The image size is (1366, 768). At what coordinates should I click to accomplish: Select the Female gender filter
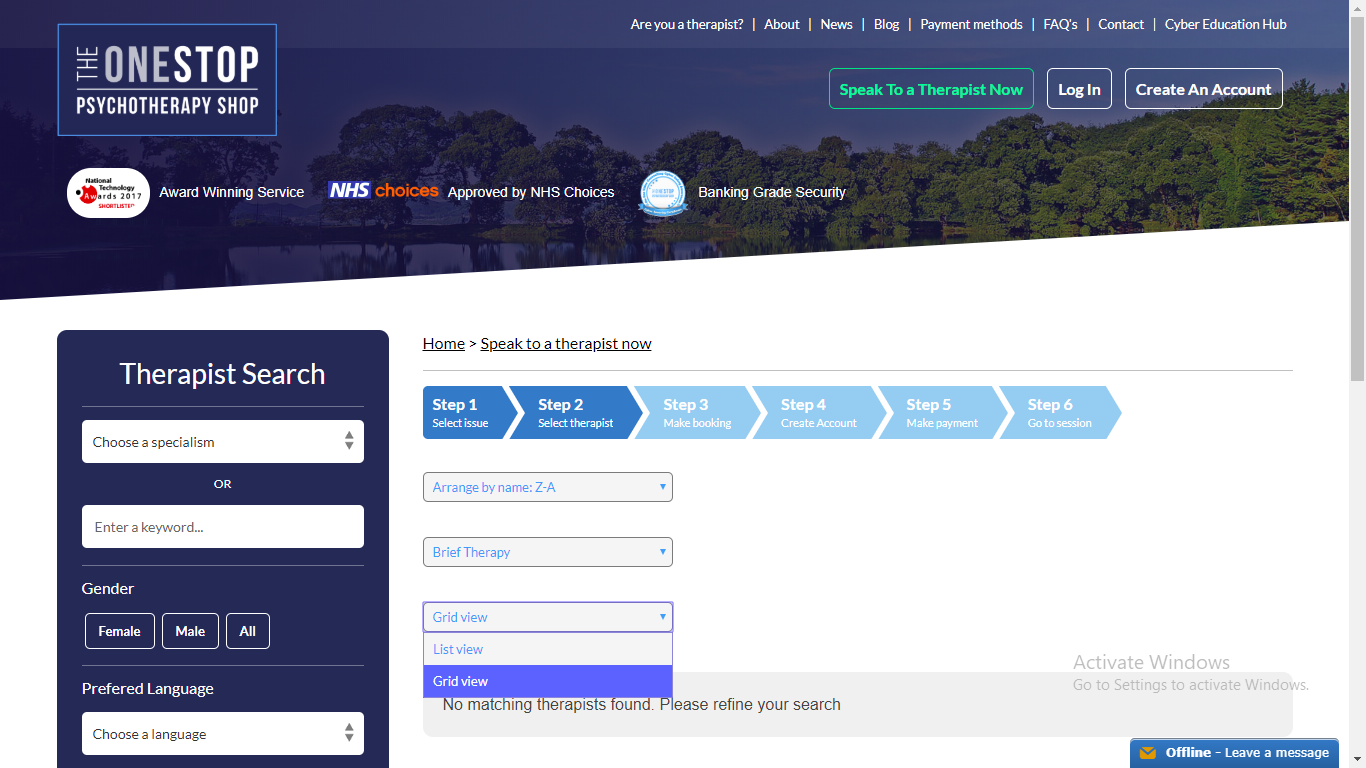point(119,631)
